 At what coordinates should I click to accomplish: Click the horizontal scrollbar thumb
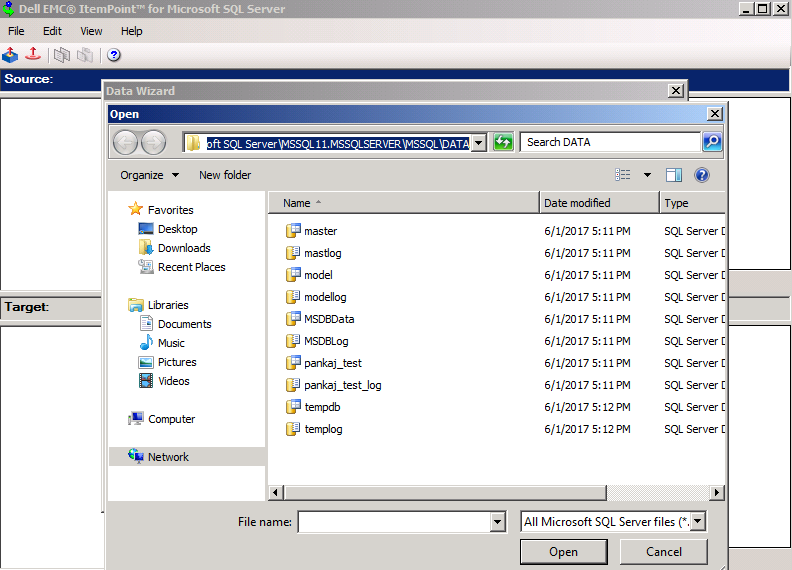point(446,492)
